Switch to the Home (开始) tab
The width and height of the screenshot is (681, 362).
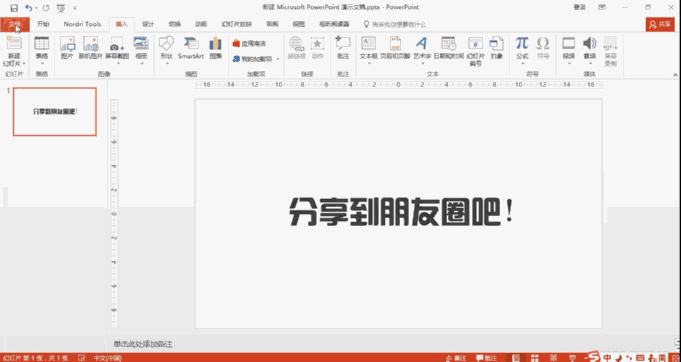pos(43,24)
